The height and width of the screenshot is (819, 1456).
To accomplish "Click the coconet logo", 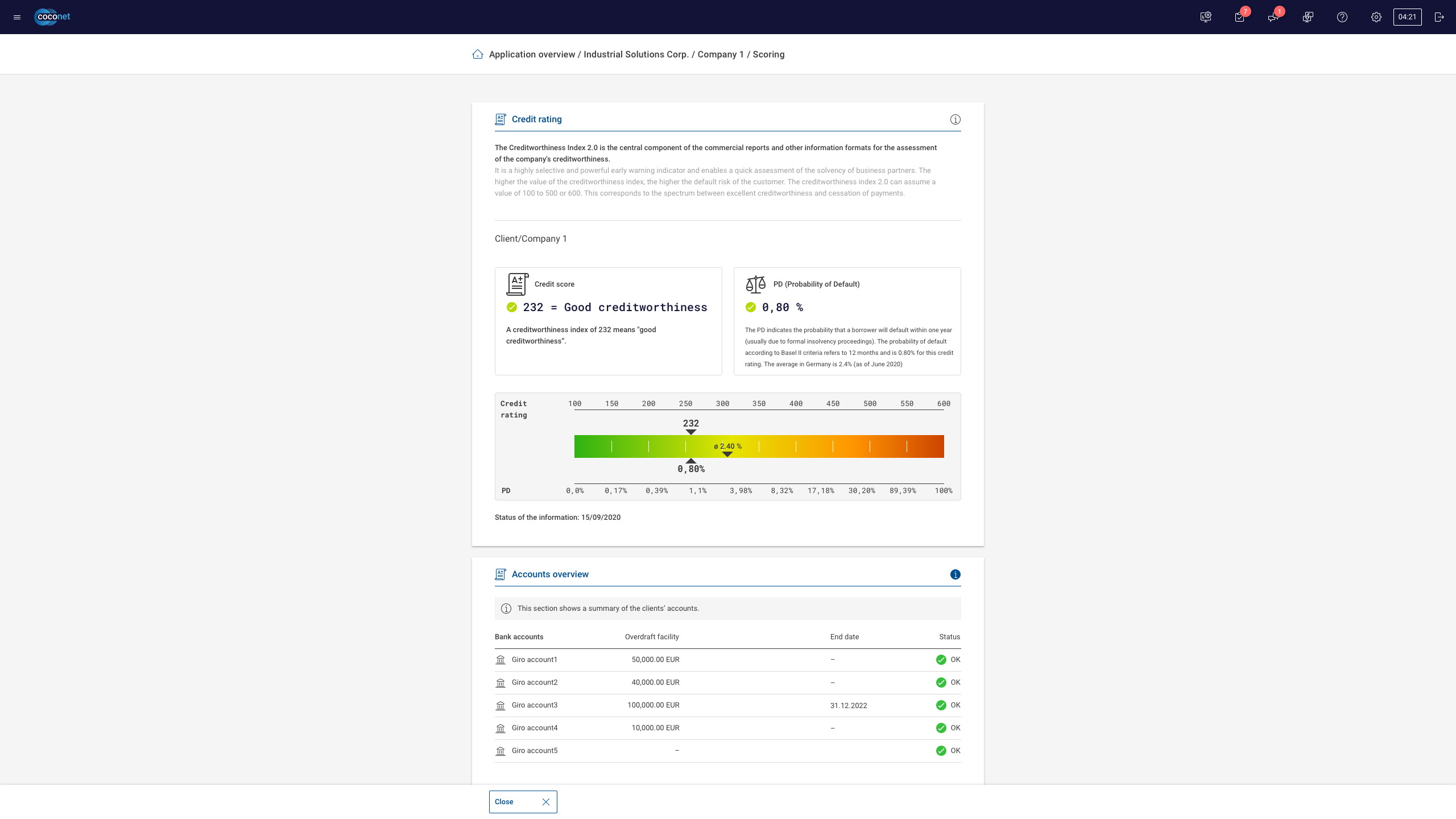I will pos(52,17).
